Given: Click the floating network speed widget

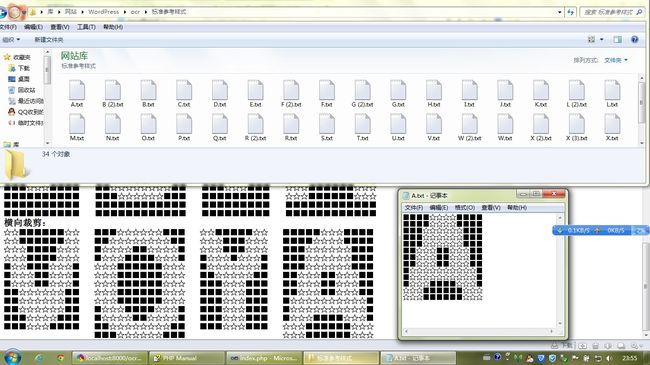Looking at the screenshot, I should tap(600, 230).
